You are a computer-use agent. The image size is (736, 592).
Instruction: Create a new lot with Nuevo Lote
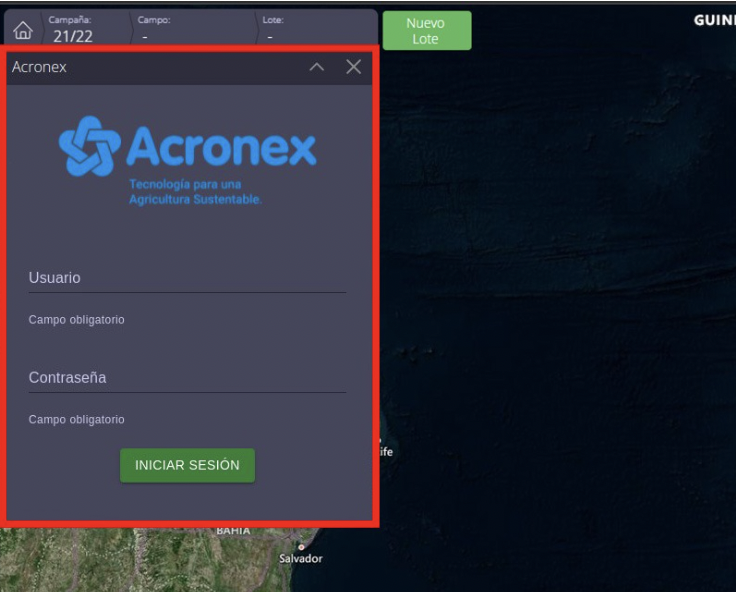click(427, 31)
